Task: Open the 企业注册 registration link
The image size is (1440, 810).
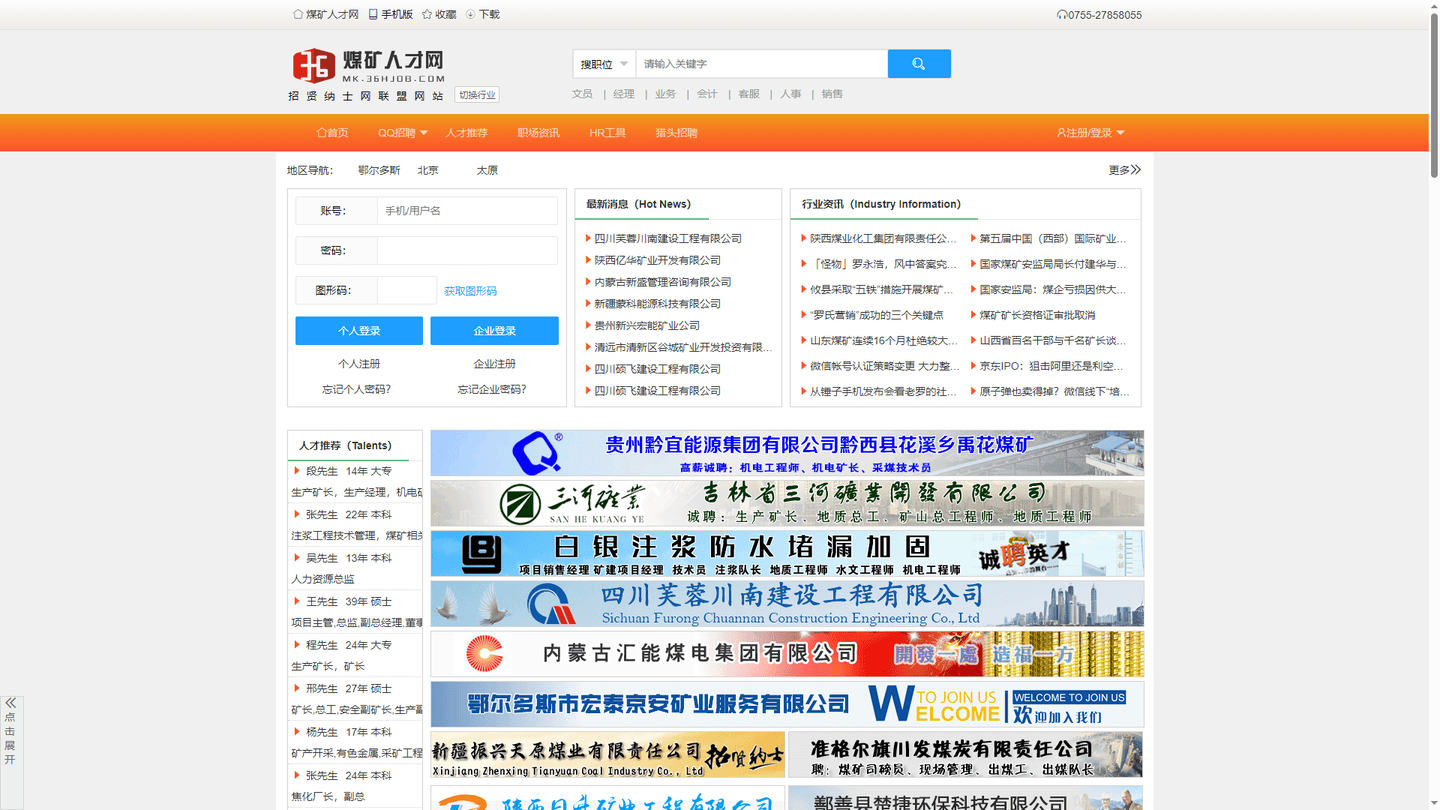Action: [x=494, y=364]
